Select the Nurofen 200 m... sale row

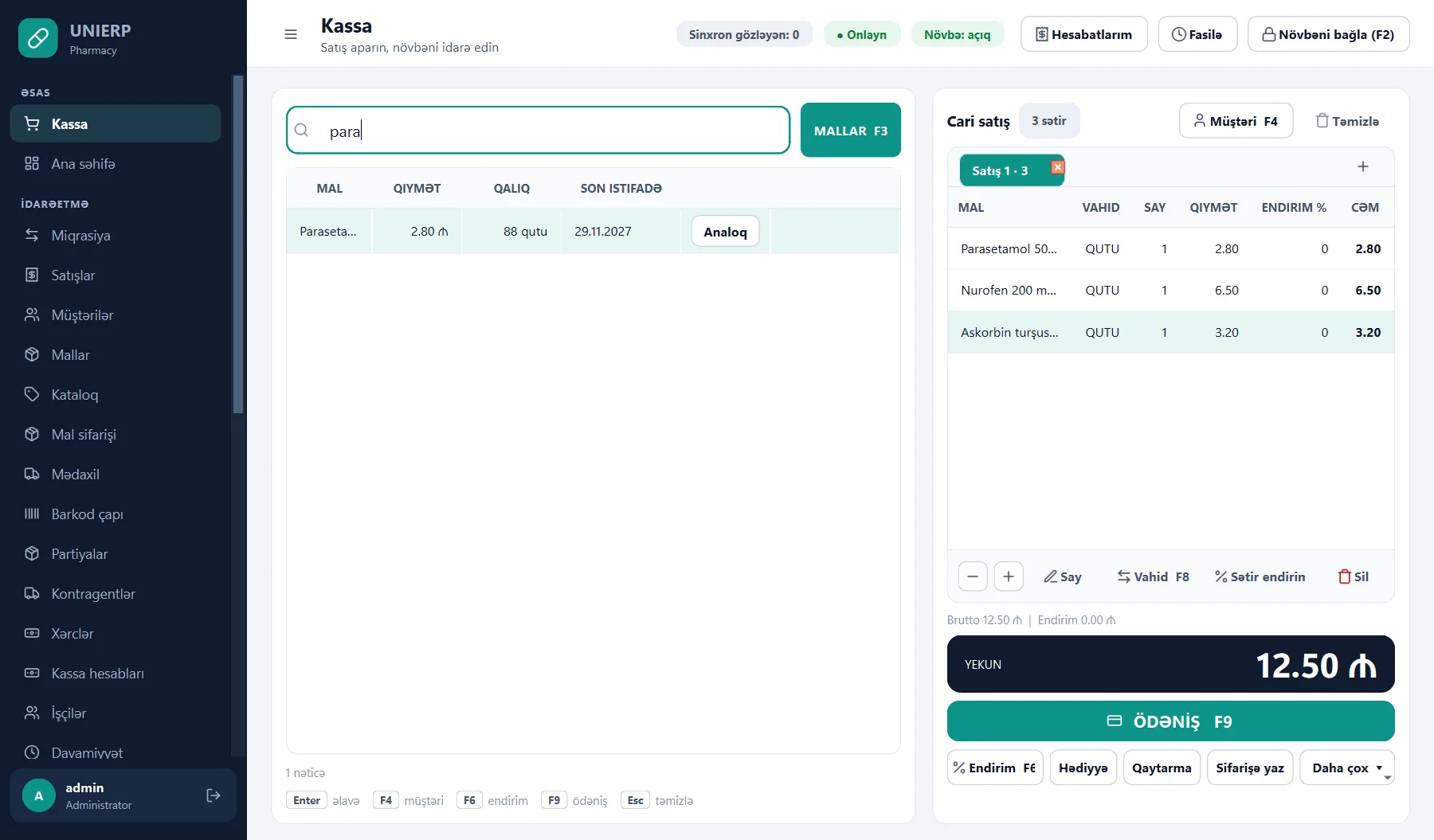(x=1170, y=291)
